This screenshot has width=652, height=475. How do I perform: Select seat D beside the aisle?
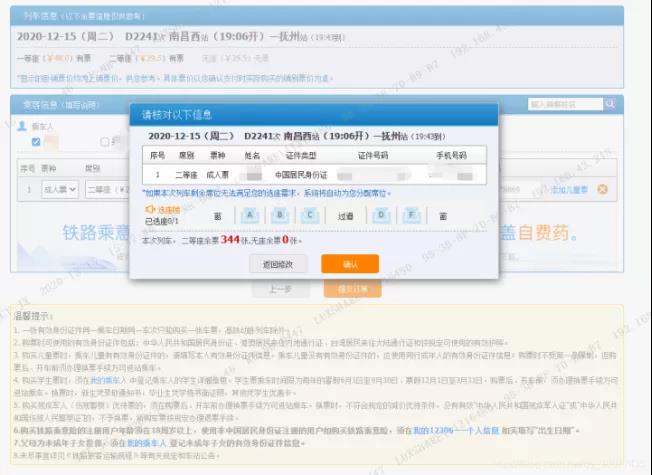[x=381, y=215]
